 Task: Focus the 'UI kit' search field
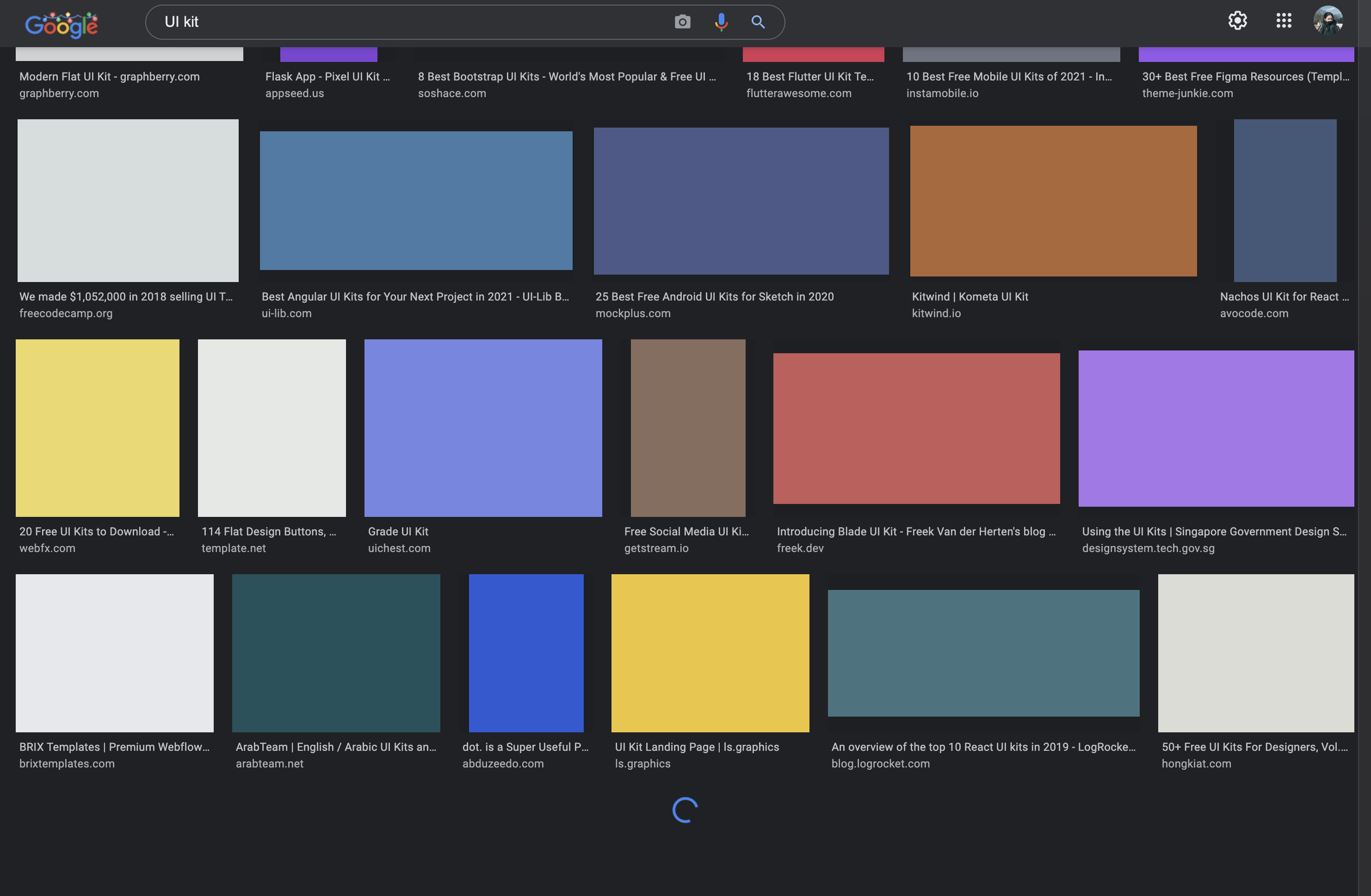(x=403, y=22)
